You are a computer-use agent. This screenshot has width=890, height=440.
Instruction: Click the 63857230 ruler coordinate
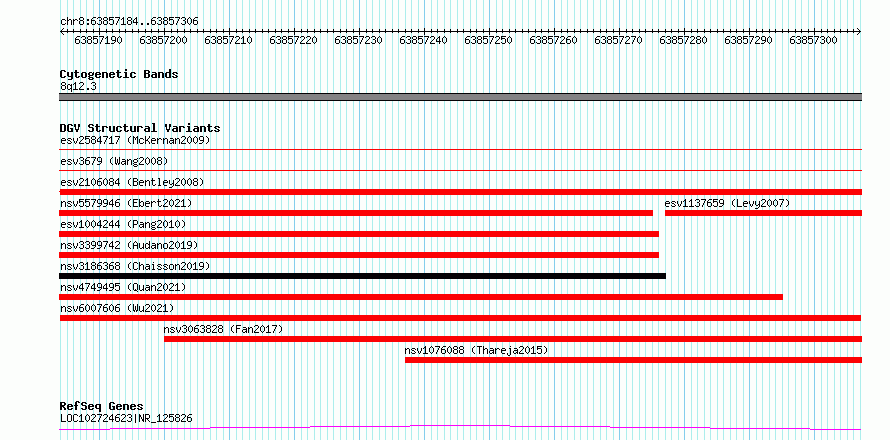(358, 40)
